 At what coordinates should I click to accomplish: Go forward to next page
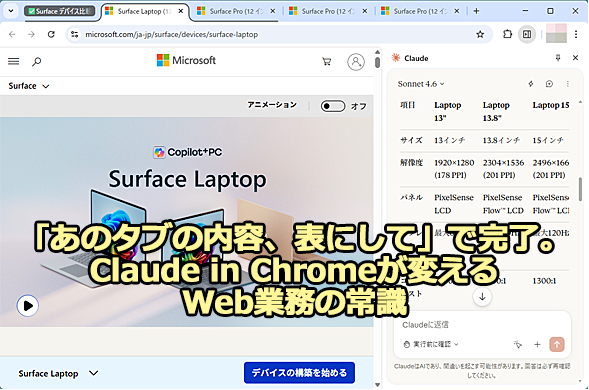pyautogui.click(x=32, y=35)
